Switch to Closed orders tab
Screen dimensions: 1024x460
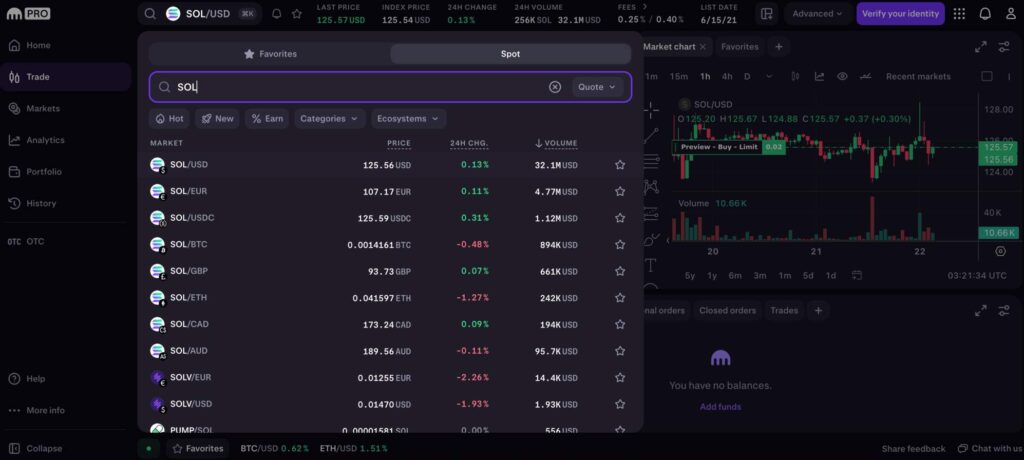point(727,310)
